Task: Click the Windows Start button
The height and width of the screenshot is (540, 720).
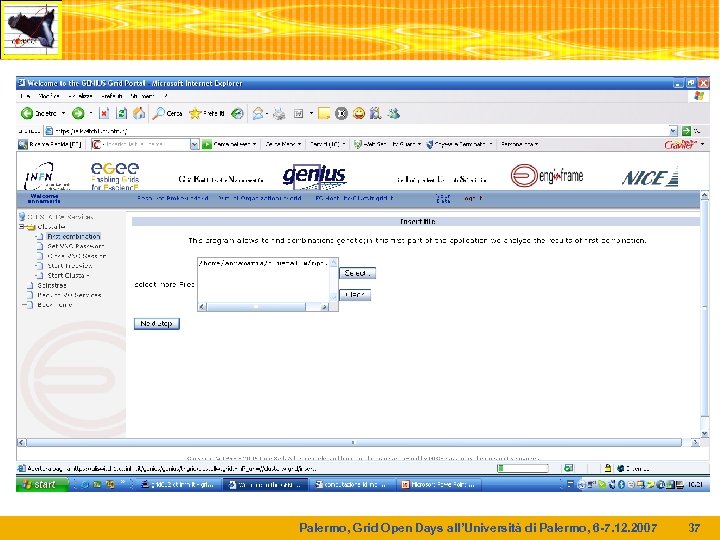Action: (42, 484)
